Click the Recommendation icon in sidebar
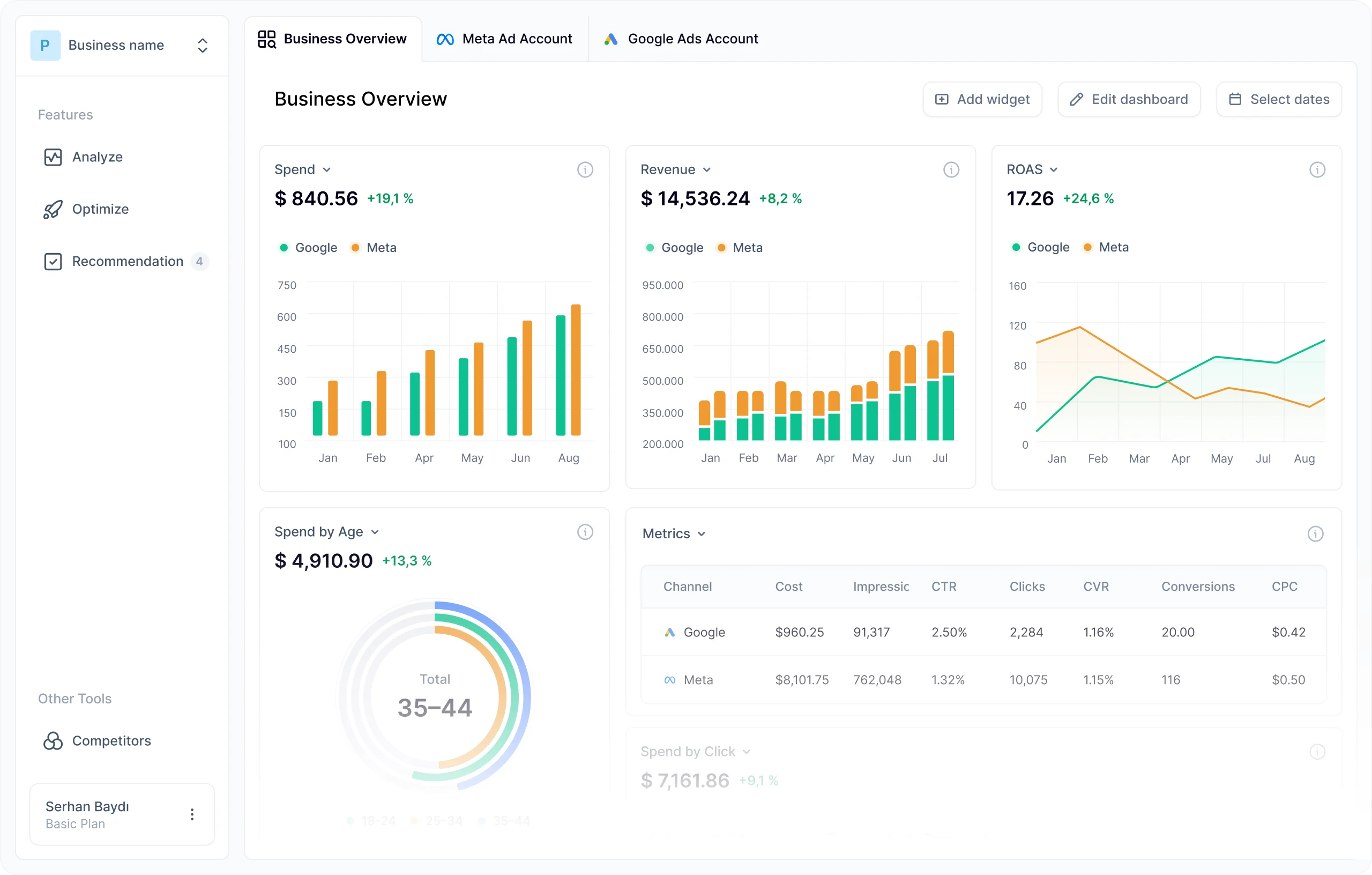Viewport: 1372px width, 875px height. coord(52,261)
